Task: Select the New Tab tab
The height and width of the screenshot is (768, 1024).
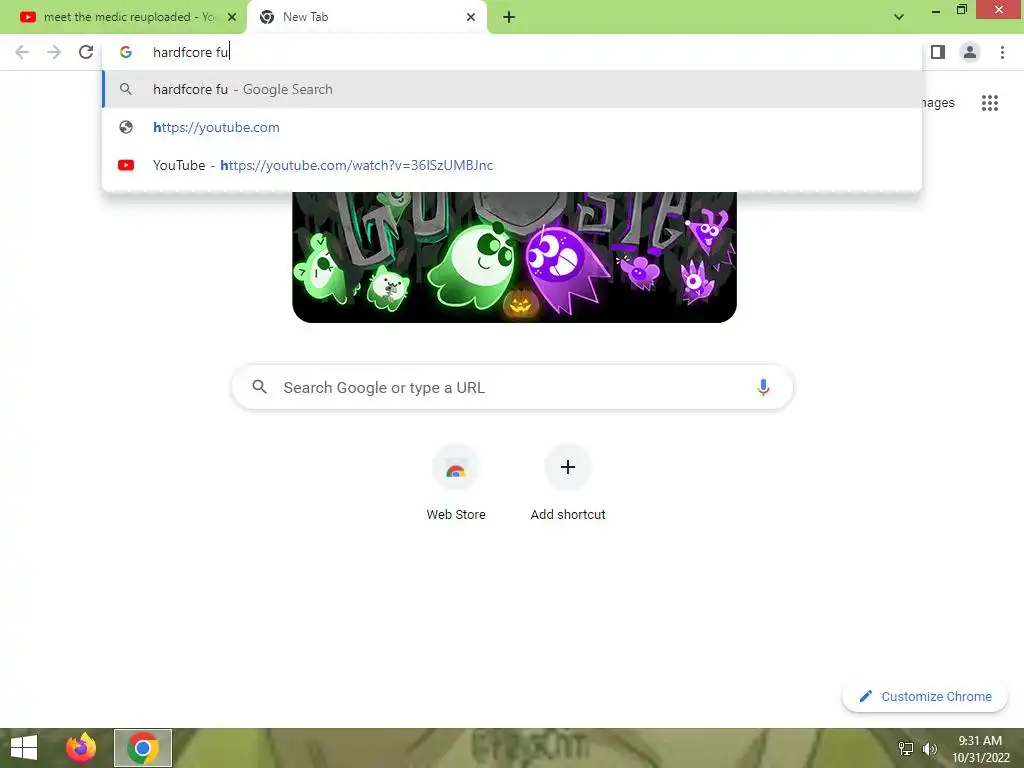Action: click(366, 17)
